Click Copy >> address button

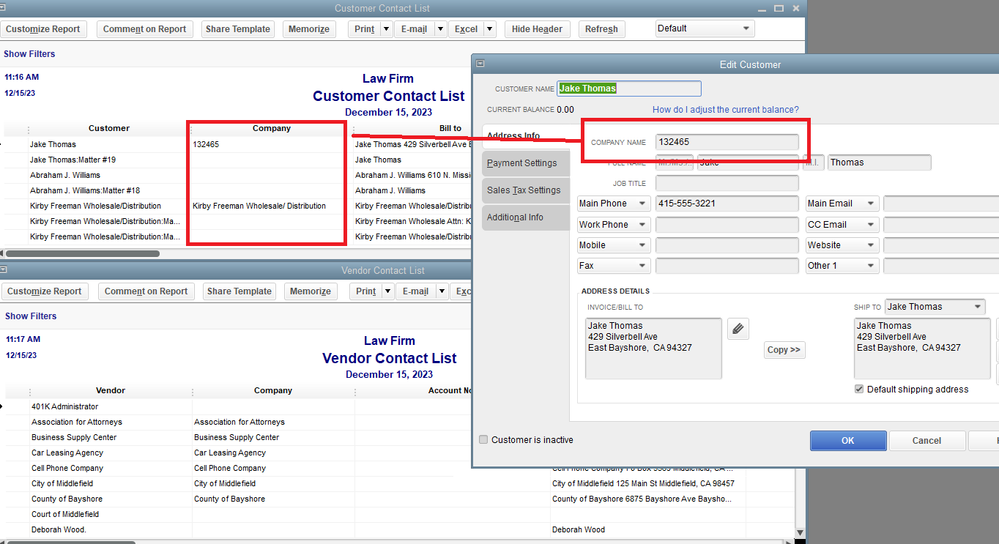pyautogui.click(x=784, y=350)
